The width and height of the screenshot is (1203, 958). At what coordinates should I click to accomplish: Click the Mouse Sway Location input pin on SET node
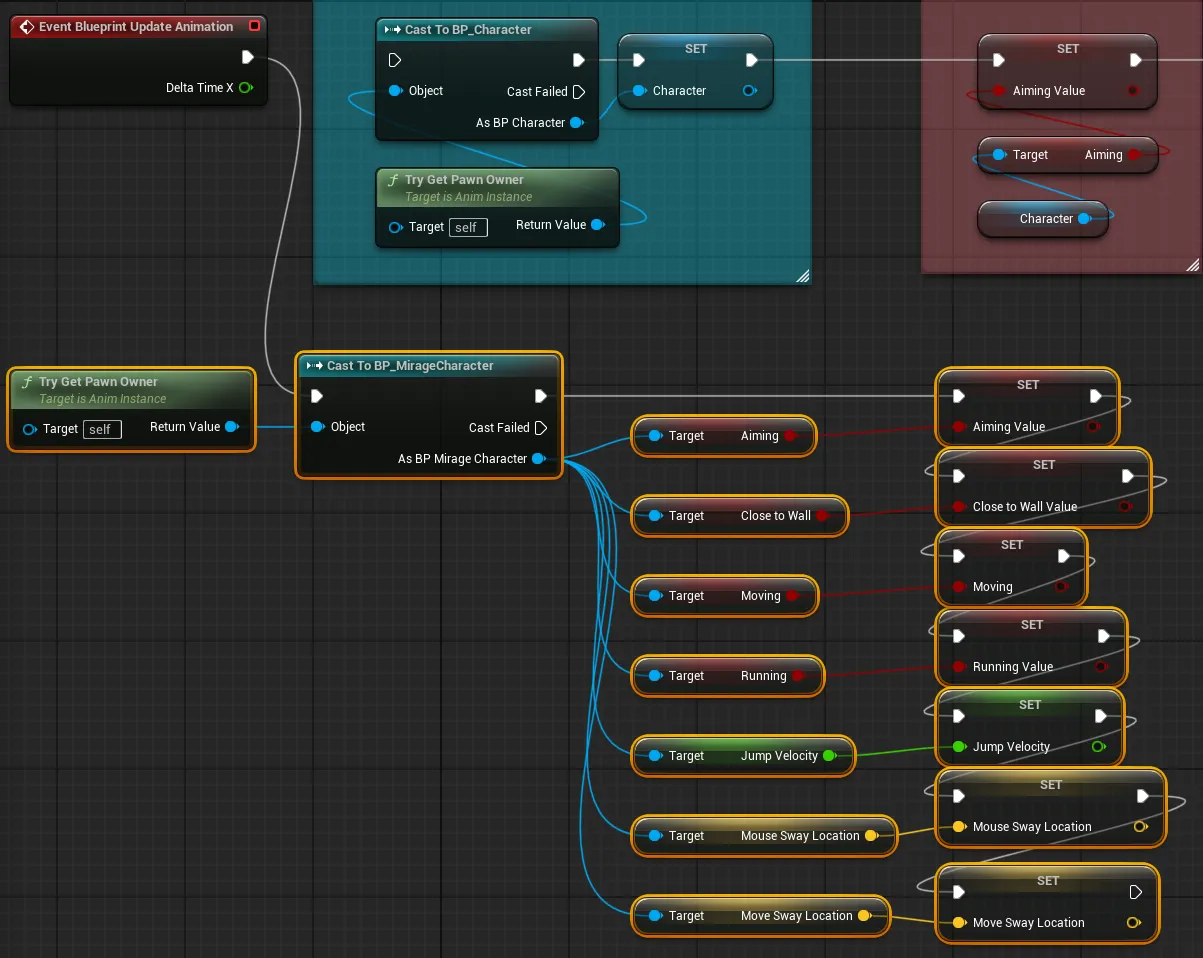click(959, 827)
